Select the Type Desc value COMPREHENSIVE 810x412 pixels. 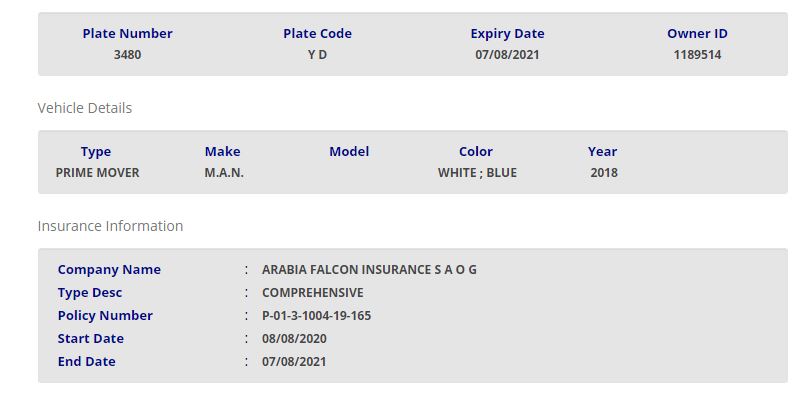coord(312,293)
